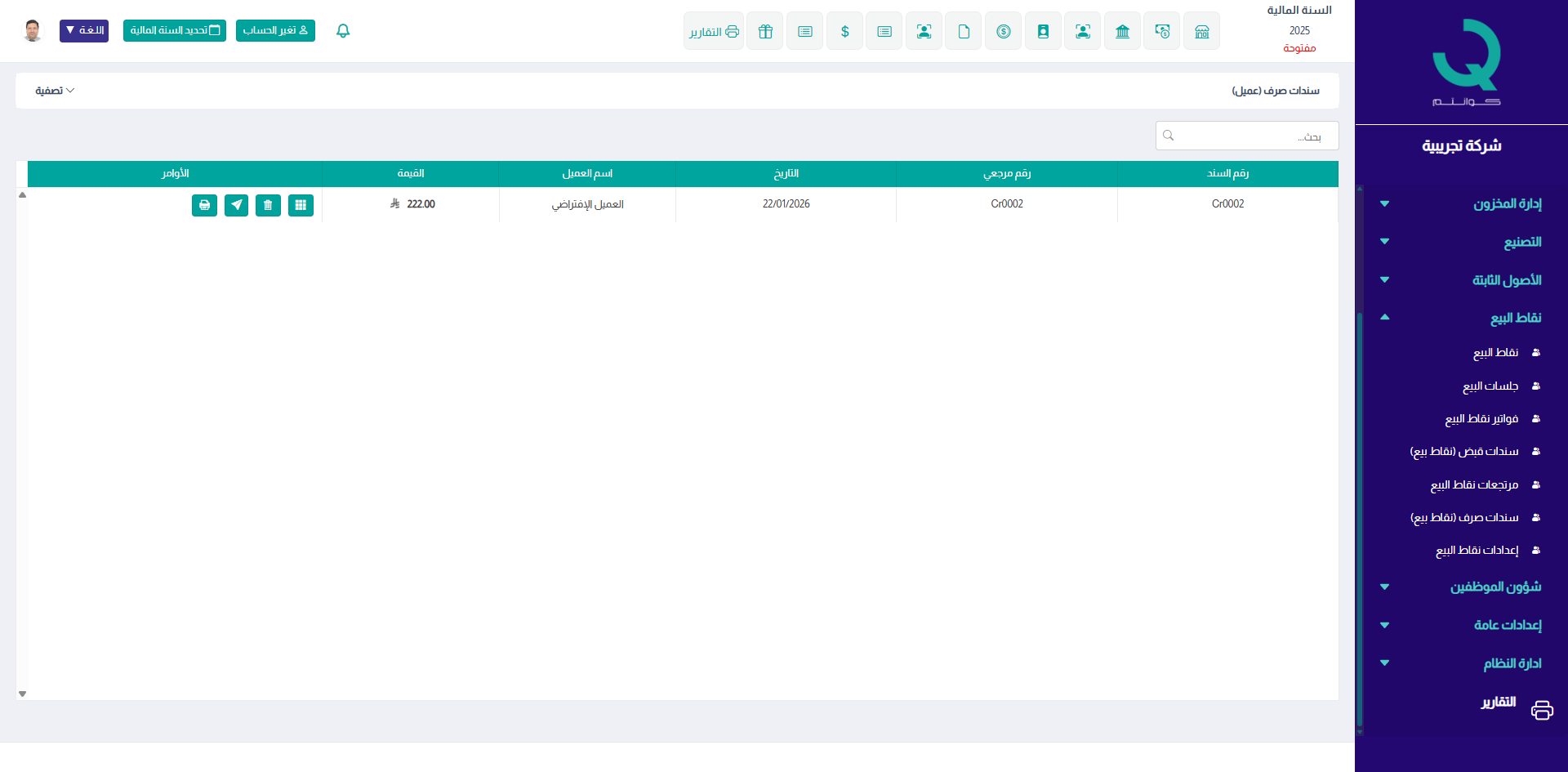Image resolution: width=1568 pixels, height=772 pixels.
Task: Click the grid icon in voucher row
Action: [x=301, y=205]
